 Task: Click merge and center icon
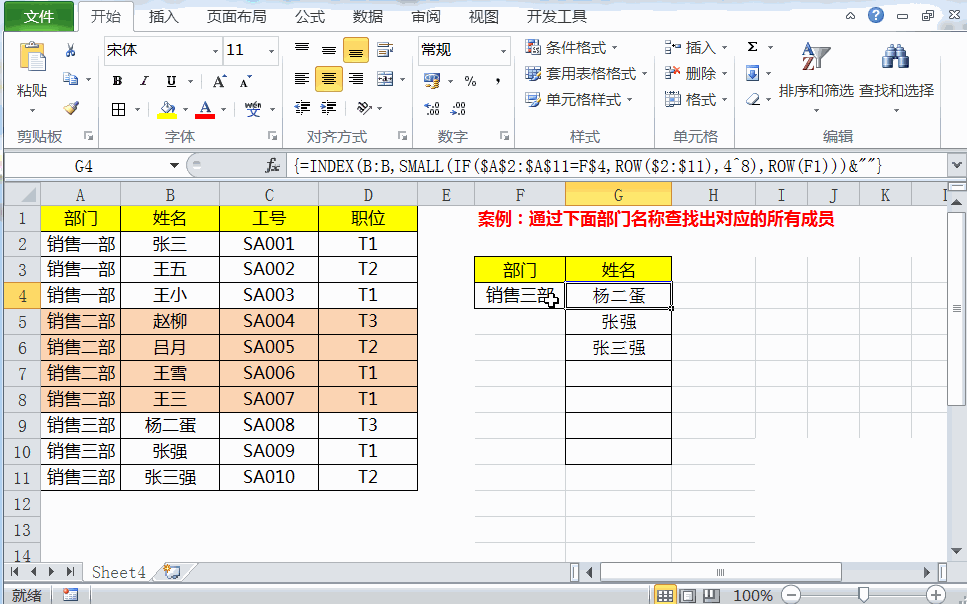[x=385, y=79]
